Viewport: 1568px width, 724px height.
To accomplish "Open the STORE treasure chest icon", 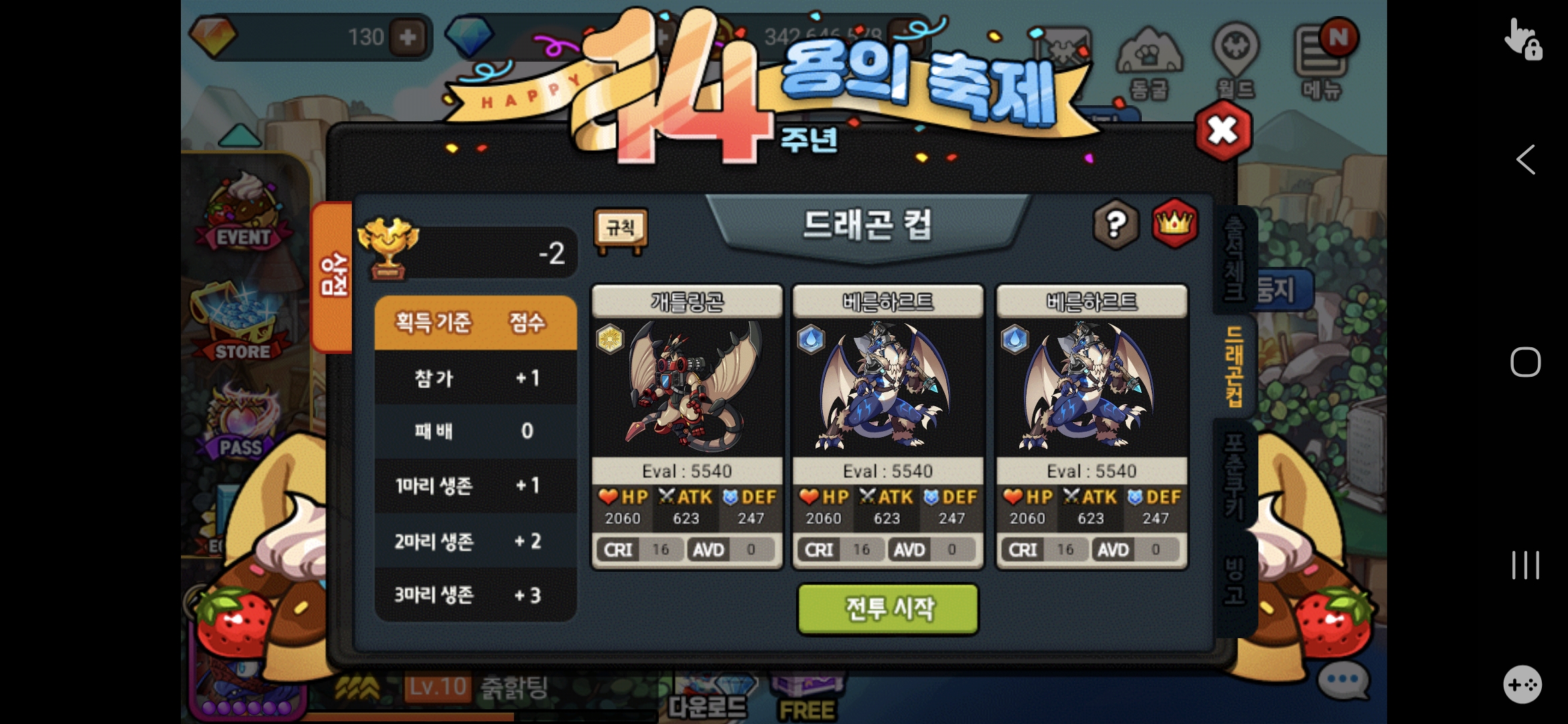I will tap(240, 323).
